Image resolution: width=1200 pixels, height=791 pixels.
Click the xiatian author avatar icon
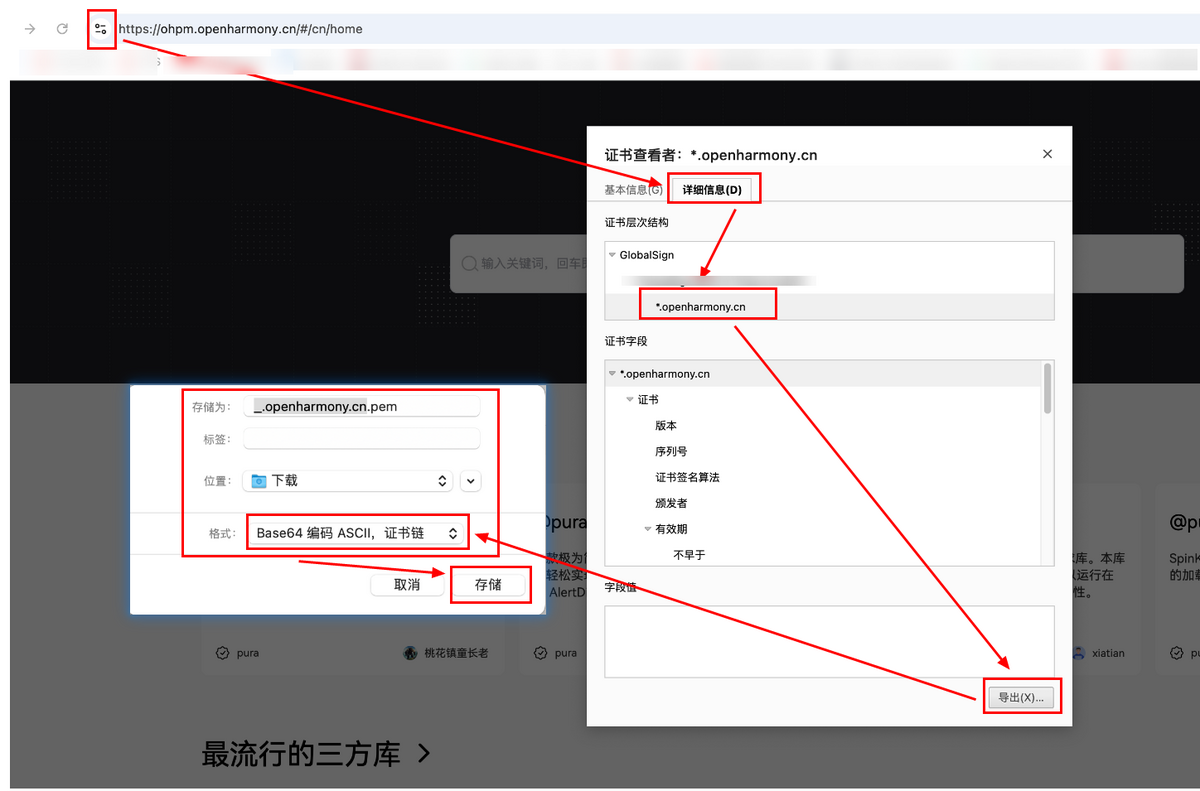[1078, 653]
